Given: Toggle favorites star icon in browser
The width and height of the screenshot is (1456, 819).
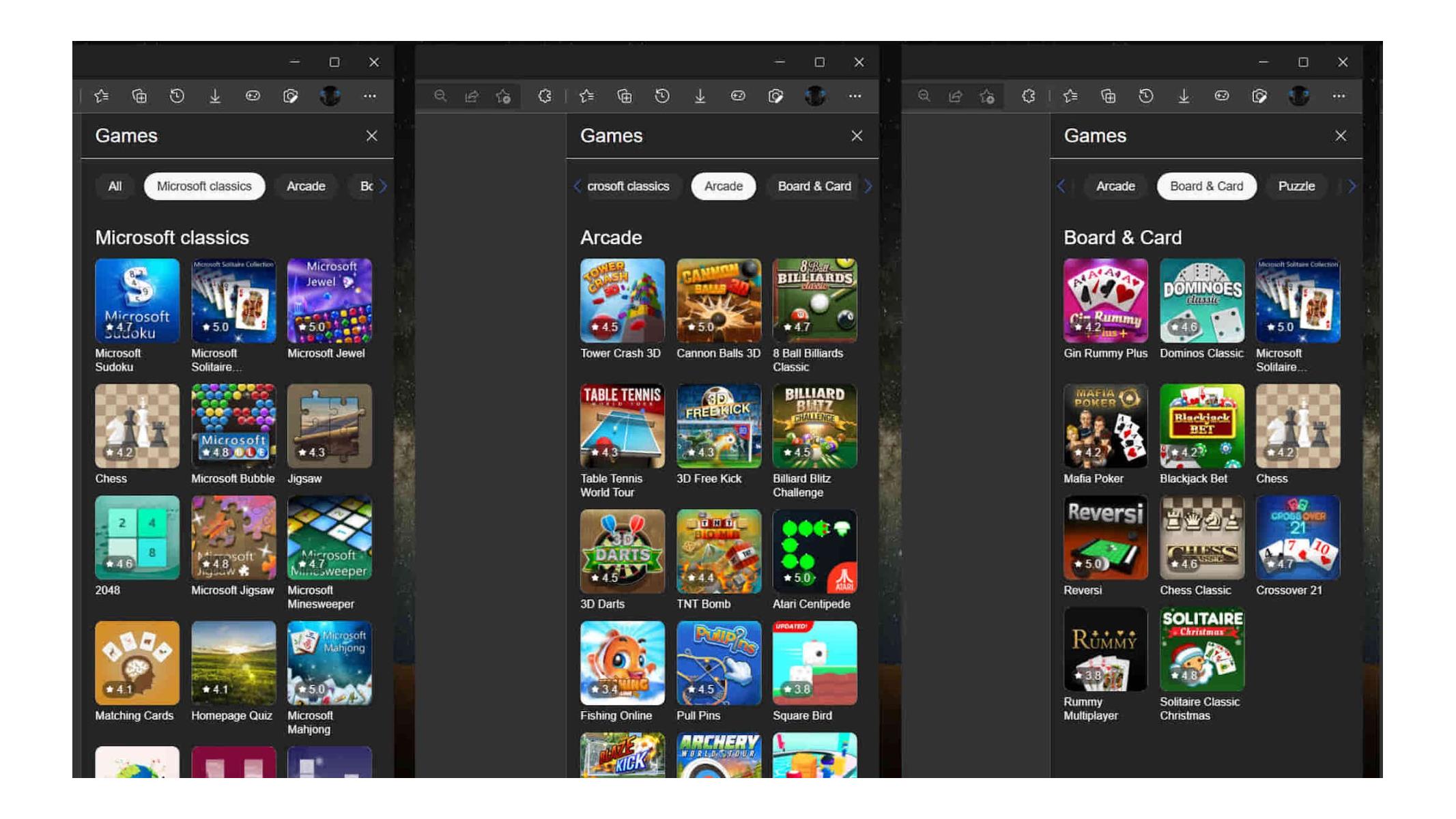Looking at the screenshot, I should pos(100,95).
